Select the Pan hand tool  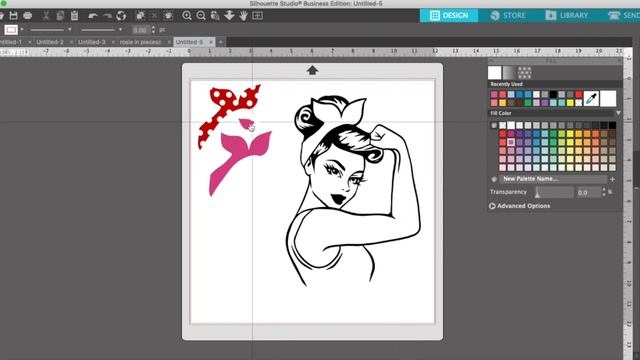click(x=244, y=16)
